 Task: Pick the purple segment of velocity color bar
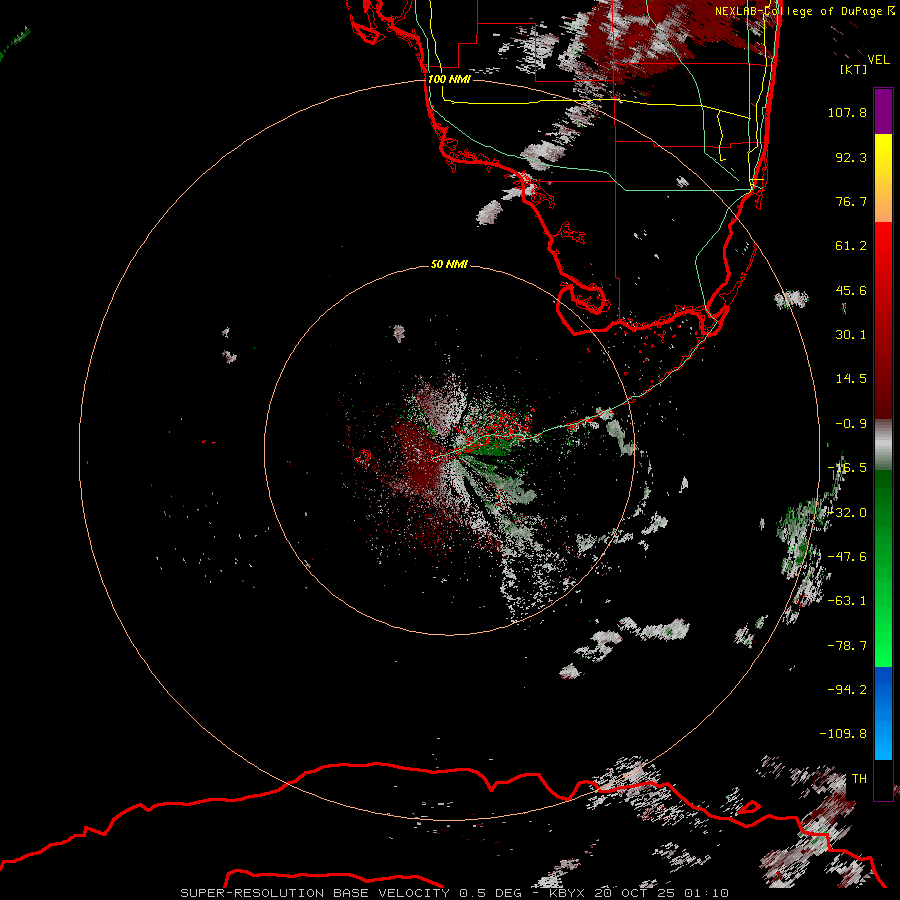coord(883,112)
